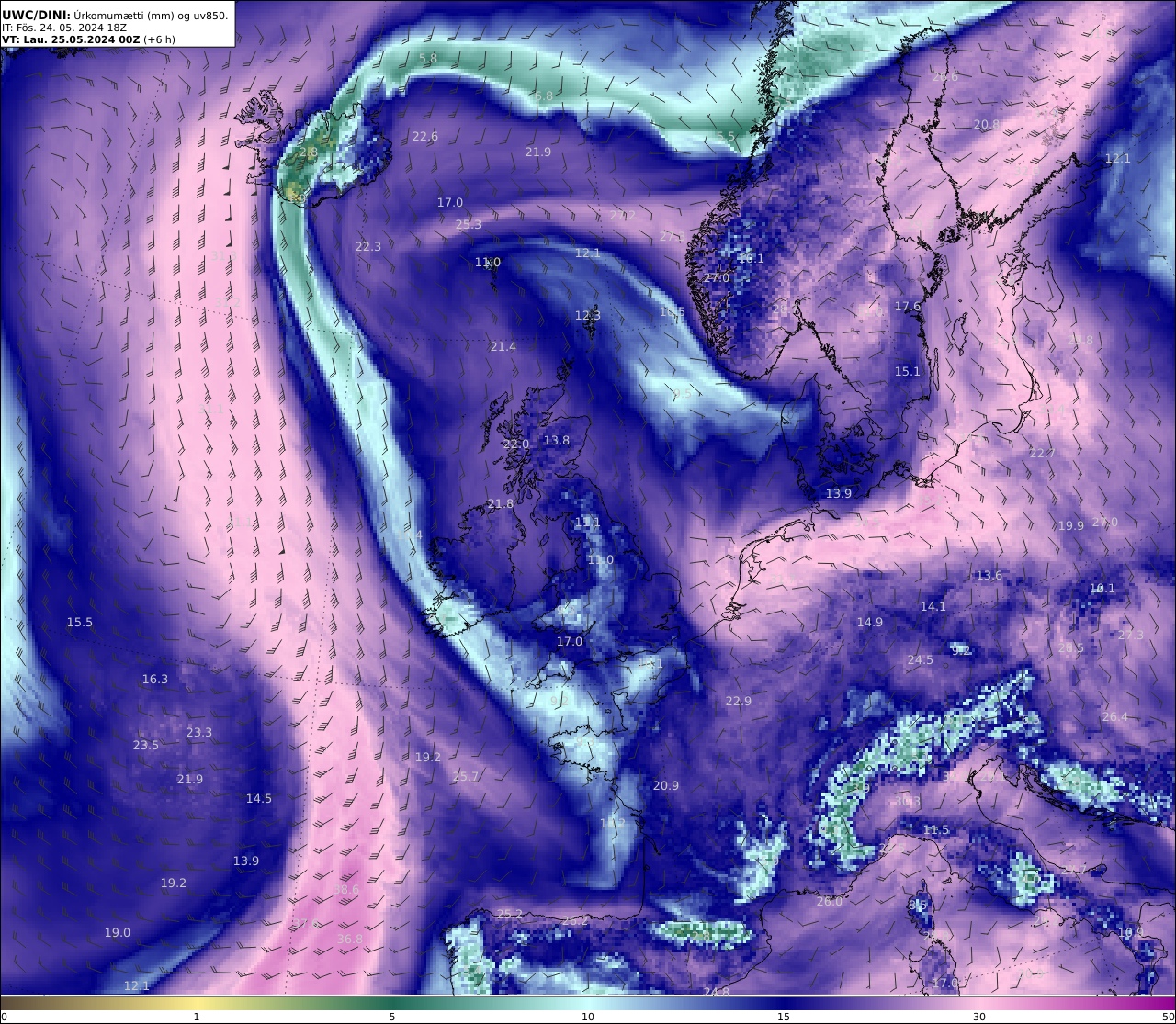Click the '11.5' map value
Screen dimensions: 1176x1024
pos(936,829)
